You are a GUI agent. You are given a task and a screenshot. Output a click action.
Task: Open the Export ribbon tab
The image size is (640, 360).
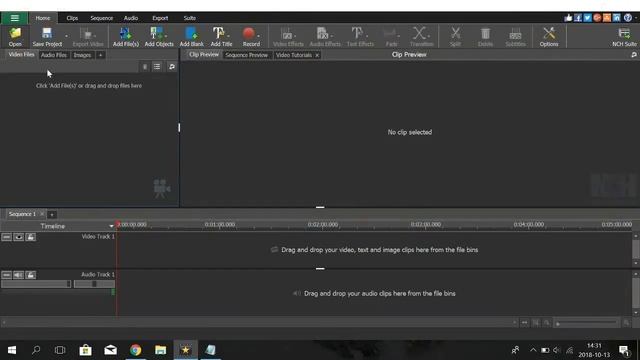[x=160, y=18]
